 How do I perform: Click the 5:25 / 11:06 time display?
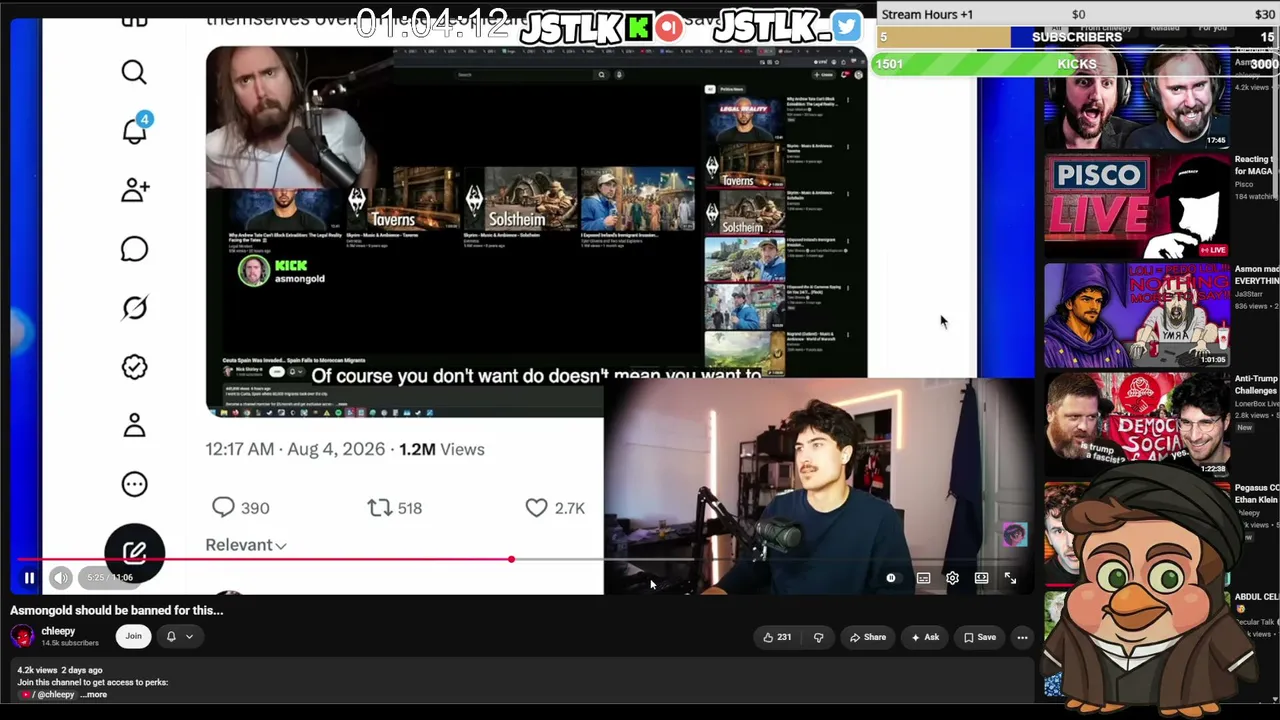coord(110,578)
